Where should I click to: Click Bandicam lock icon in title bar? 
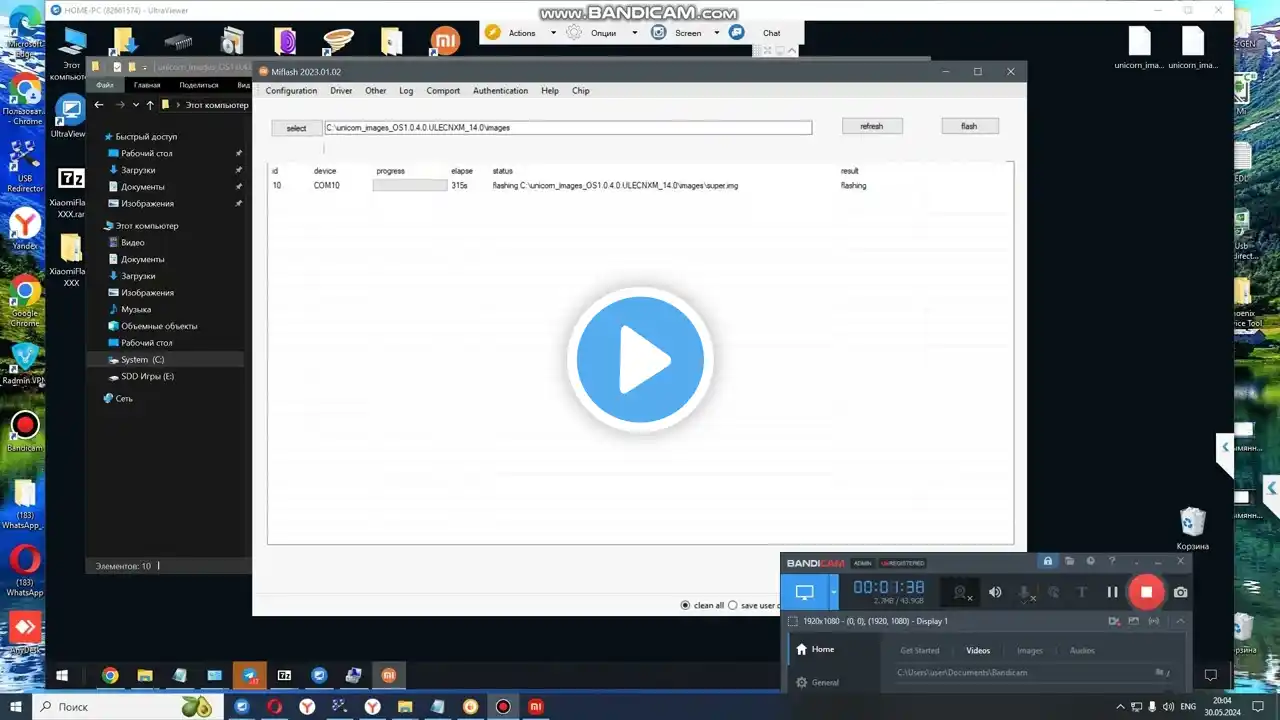pos(1048,562)
